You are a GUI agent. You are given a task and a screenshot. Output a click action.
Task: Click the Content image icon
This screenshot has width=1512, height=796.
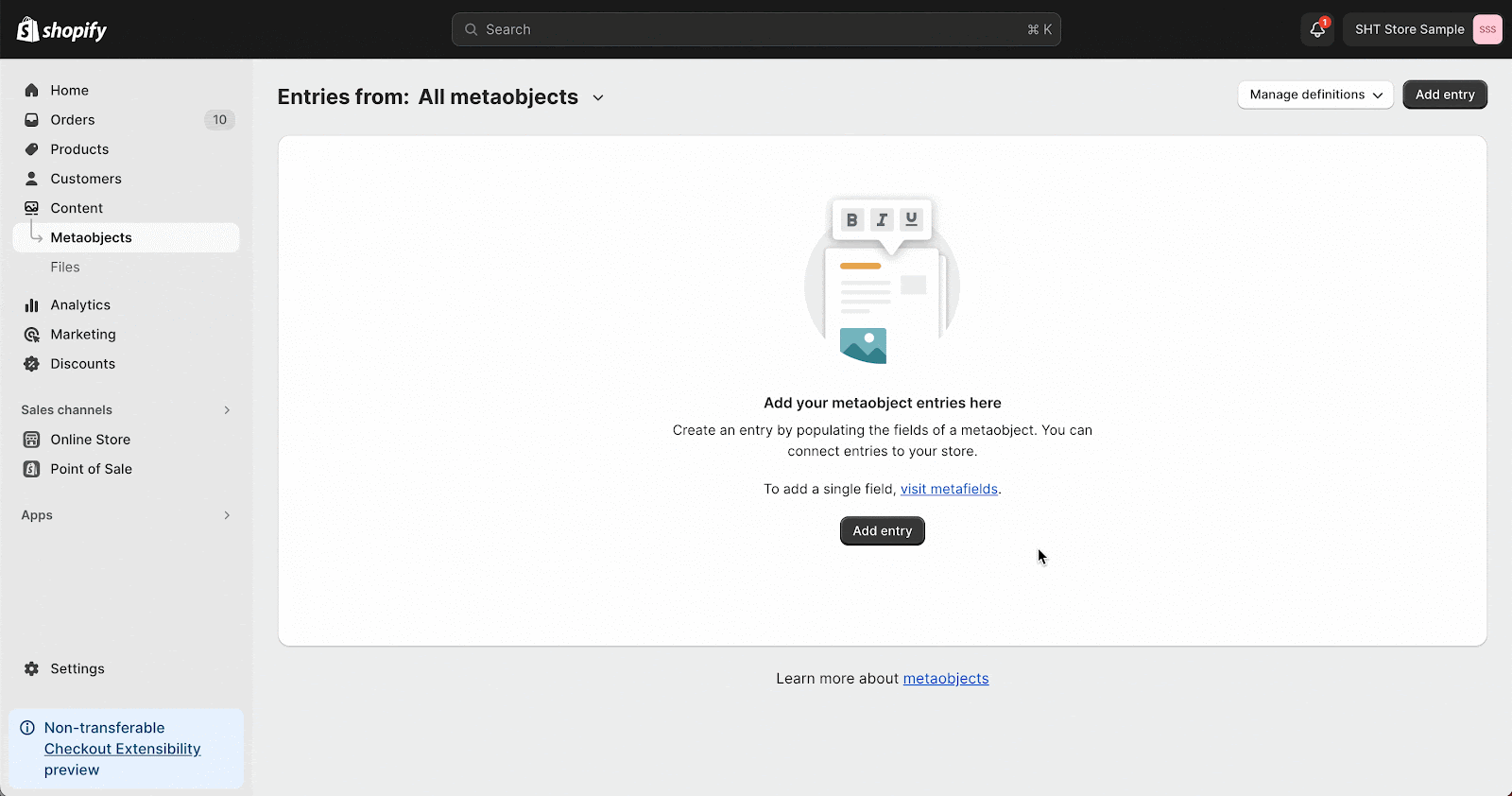(x=31, y=208)
